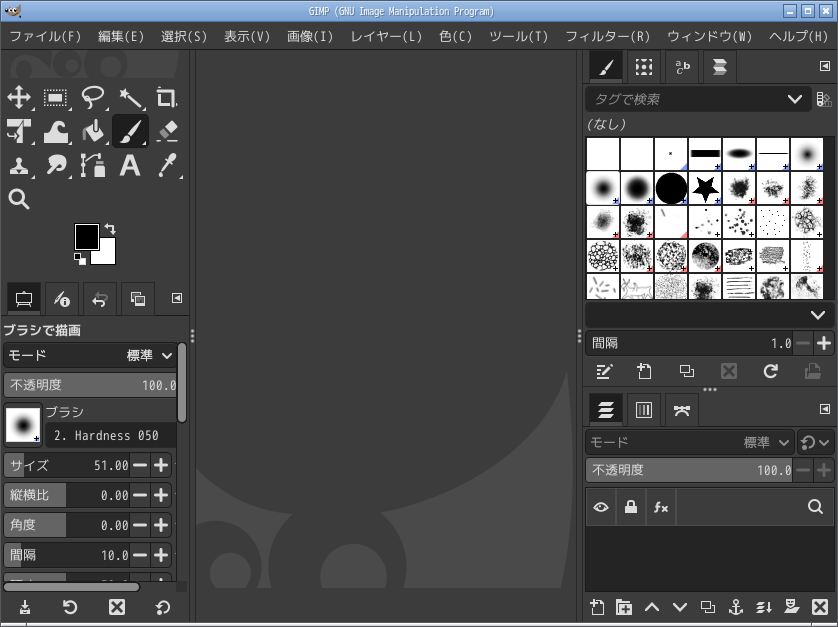
Task: Select the Crop tool
Action: [x=166, y=97]
